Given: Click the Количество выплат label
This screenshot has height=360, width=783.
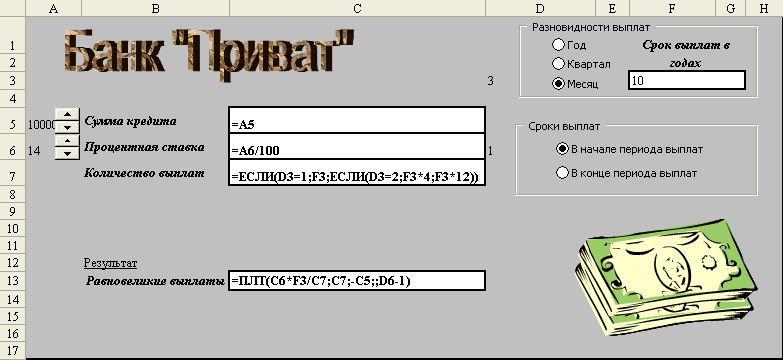Looking at the screenshot, I should point(144,173).
